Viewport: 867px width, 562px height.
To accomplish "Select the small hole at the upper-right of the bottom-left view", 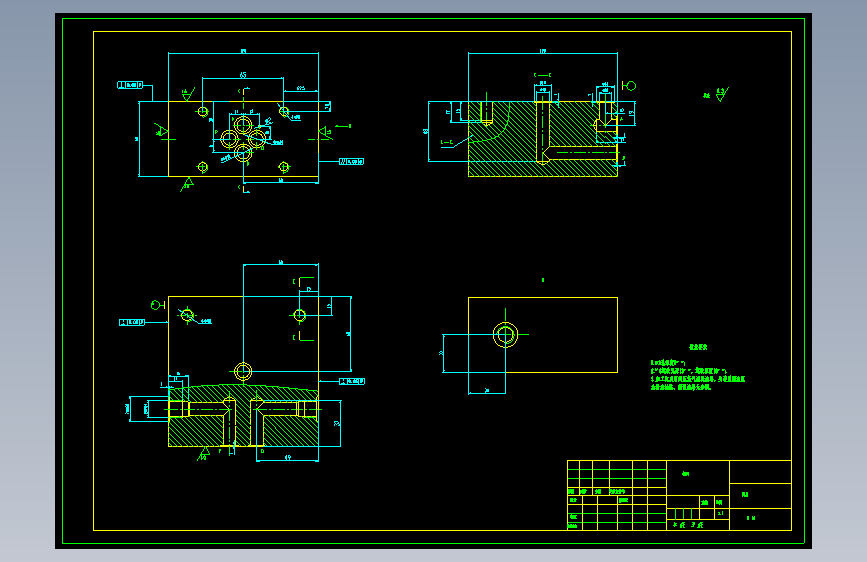I will (300, 315).
